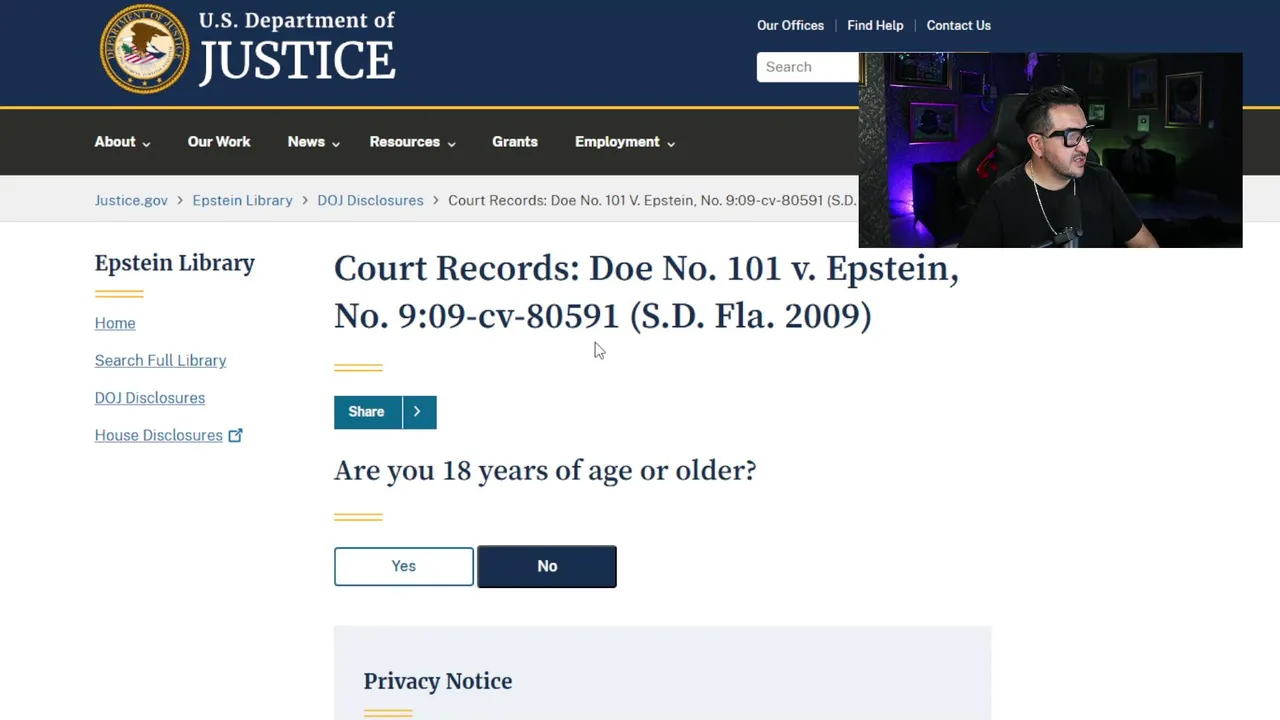Open the Resources dropdown menu
Screen dimensions: 1280x720
[x=412, y=142]
